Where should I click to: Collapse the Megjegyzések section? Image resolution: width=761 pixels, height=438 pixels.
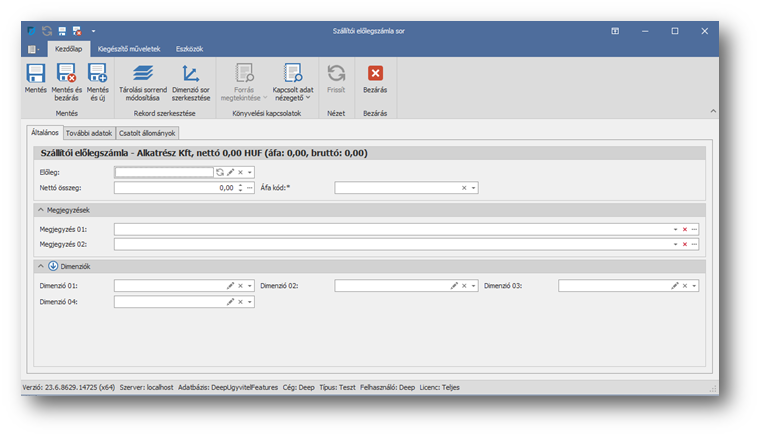(41, 209)
